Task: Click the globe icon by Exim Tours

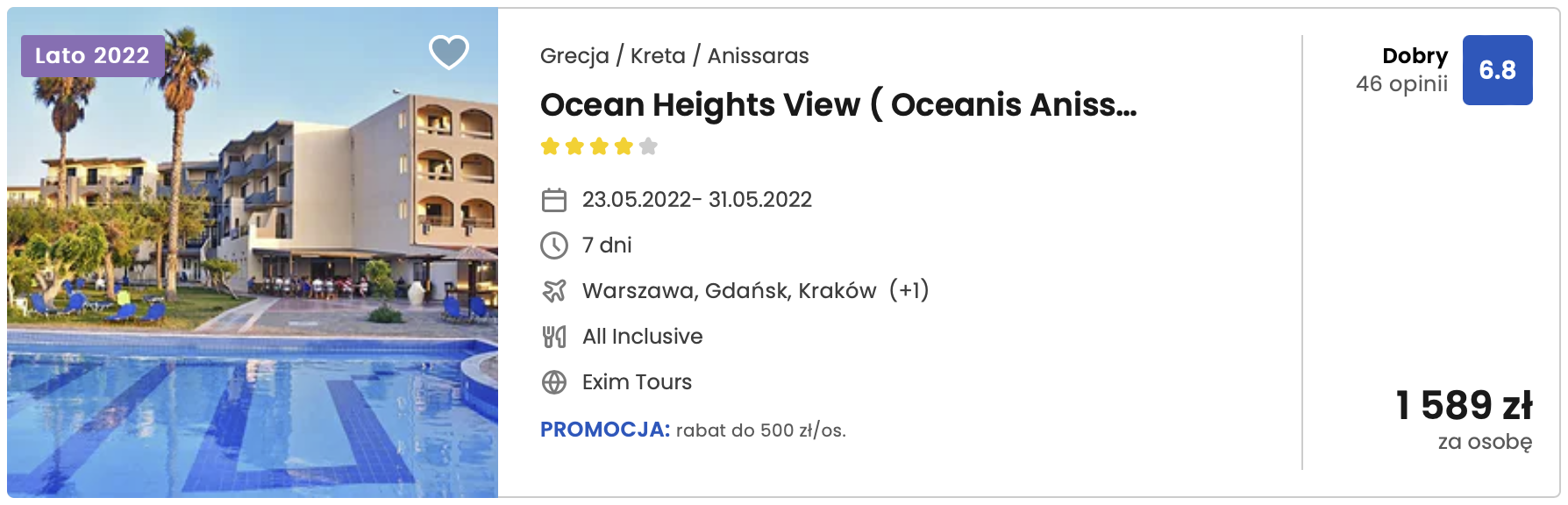Action: point(554,382)
